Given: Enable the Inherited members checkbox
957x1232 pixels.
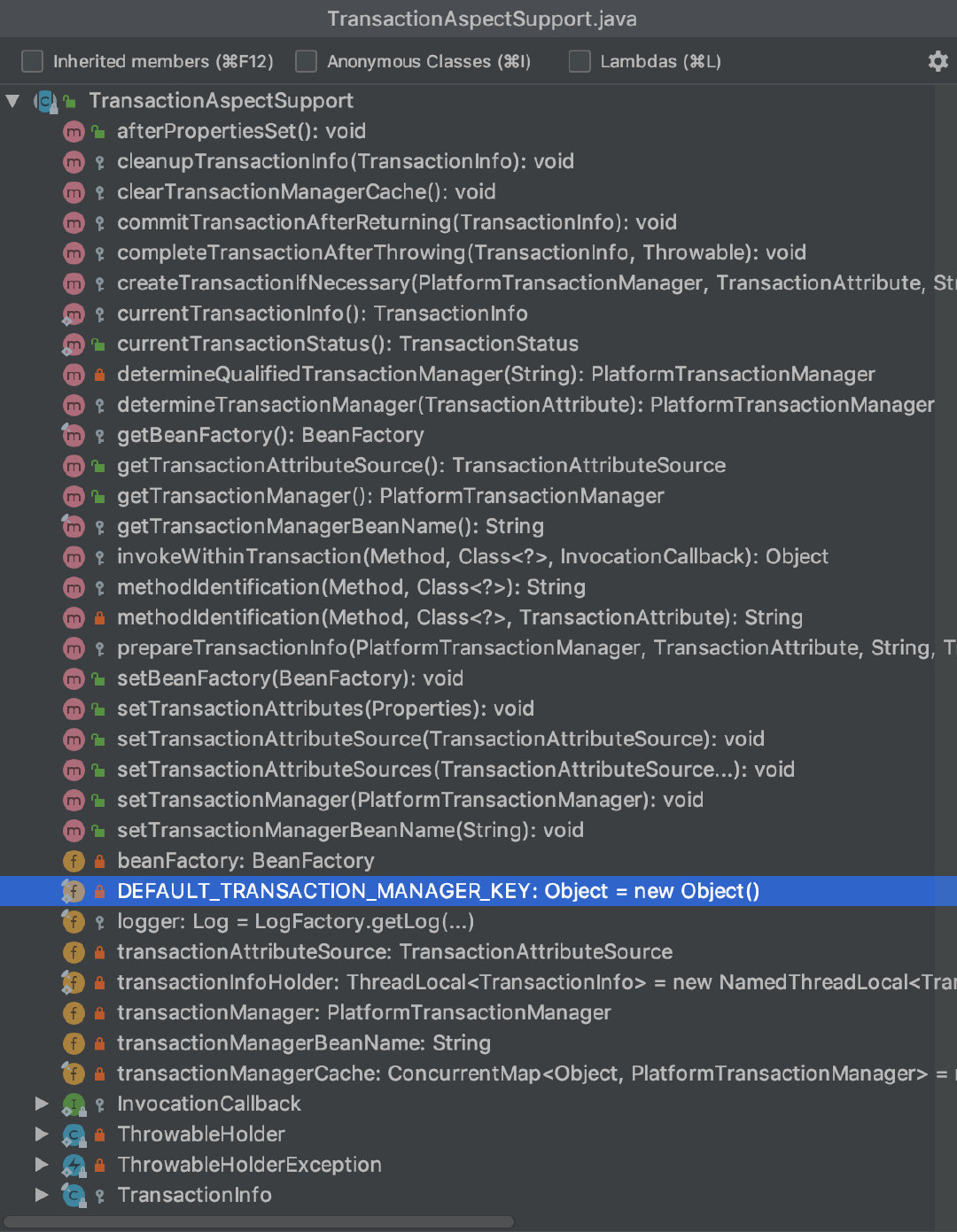Looking at the screenshot, I should [32, 61].
